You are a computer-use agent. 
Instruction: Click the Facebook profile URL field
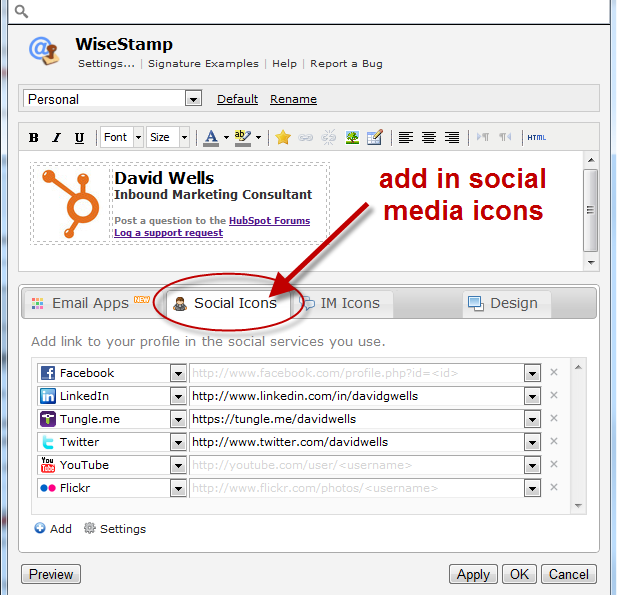coord(357,373)
